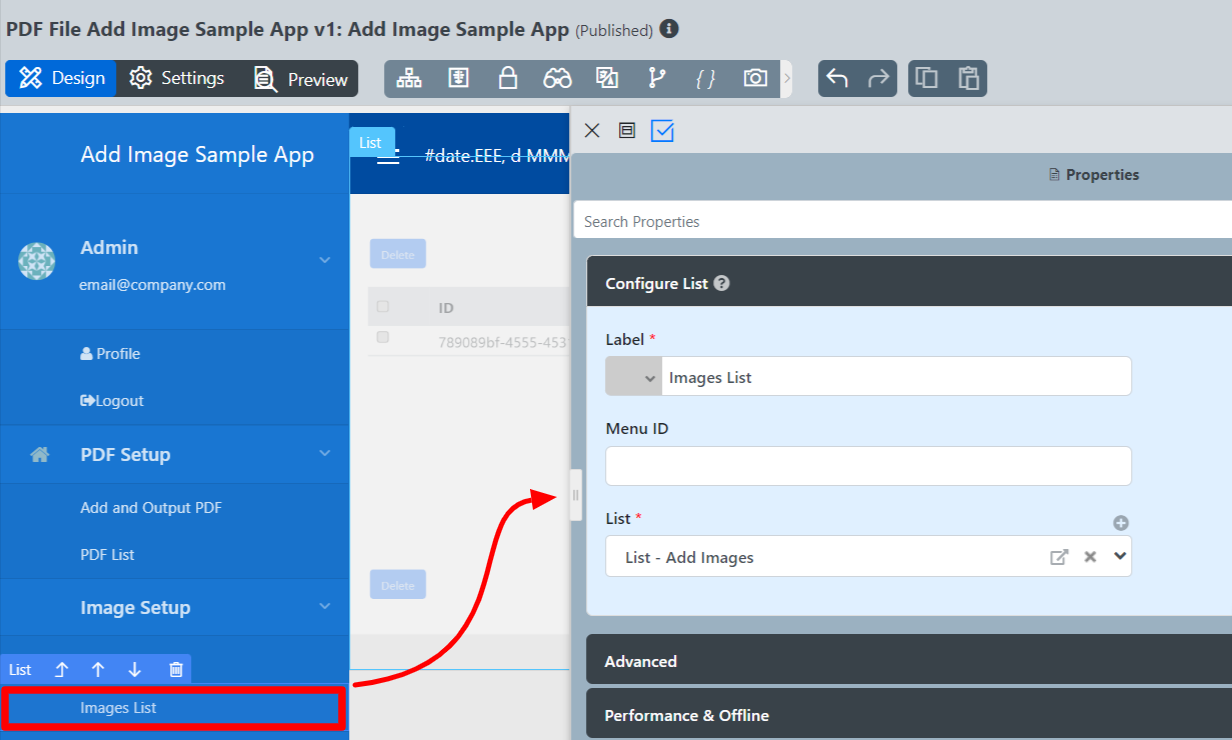Switch to the Preview tab
The width and height of the screenshot is (1232, 740).
(301, 79)
